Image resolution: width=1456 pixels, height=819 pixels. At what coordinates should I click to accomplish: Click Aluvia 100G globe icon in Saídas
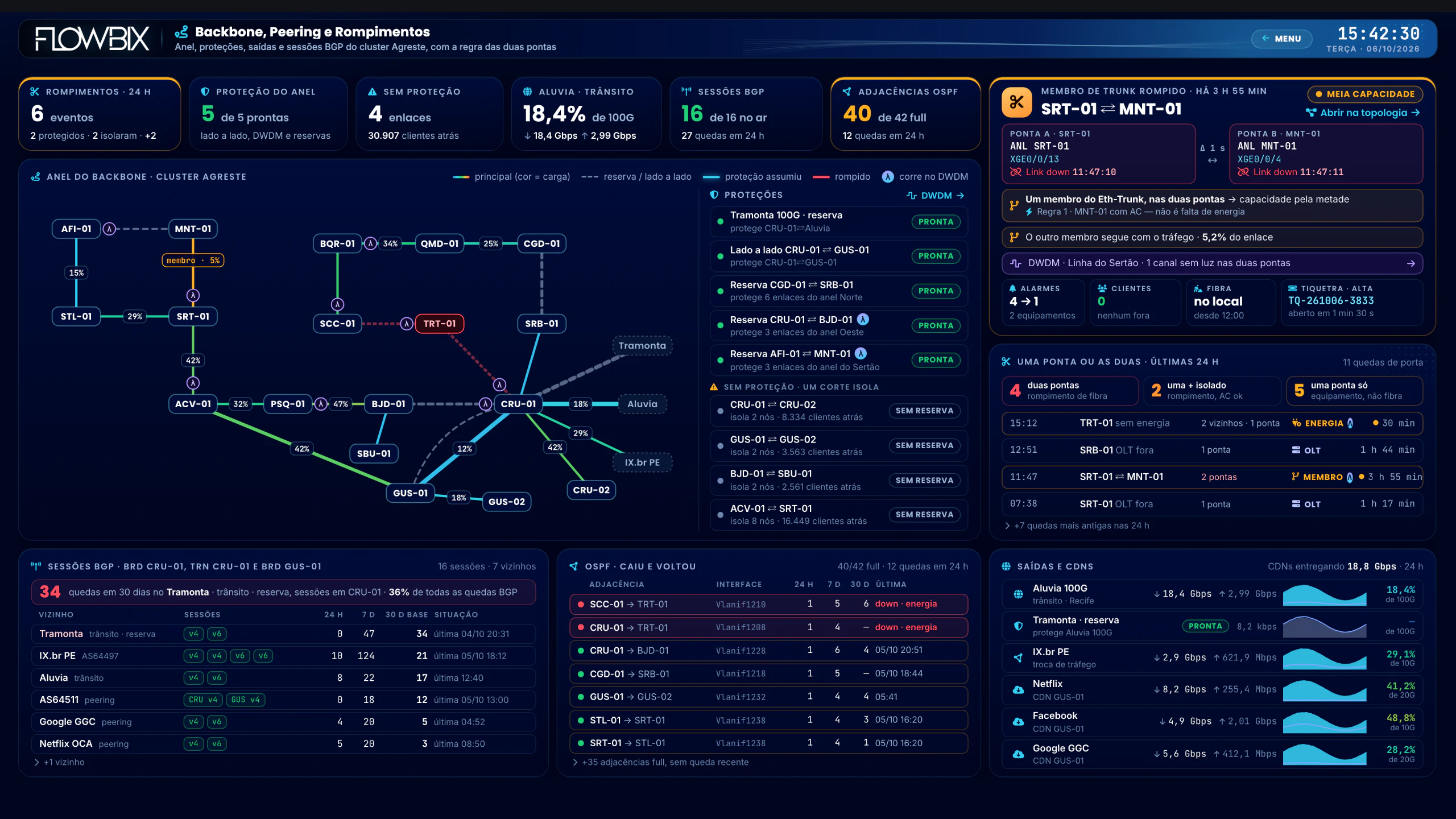(1018, 594)
